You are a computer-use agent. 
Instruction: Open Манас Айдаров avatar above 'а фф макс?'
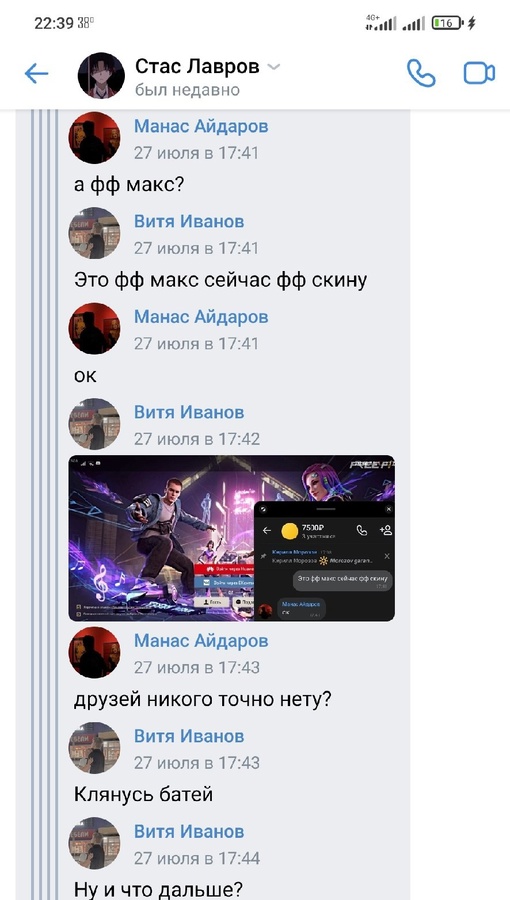tap(94, 138)
